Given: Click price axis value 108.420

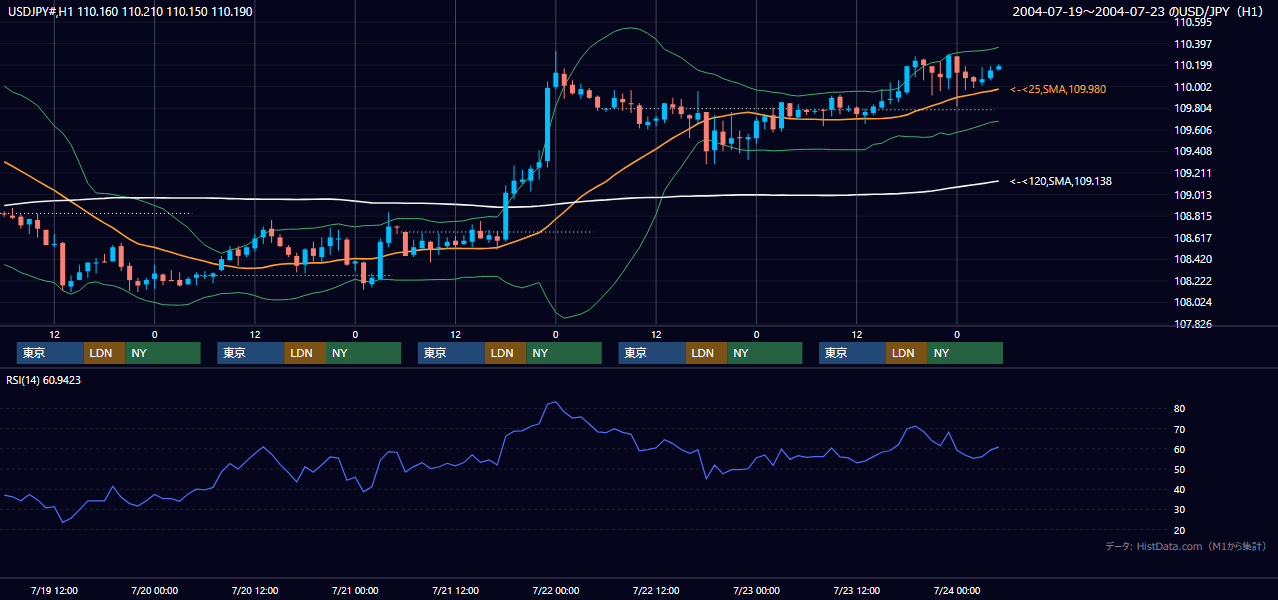Looking at the screenshot, I should click(1193, 259).
